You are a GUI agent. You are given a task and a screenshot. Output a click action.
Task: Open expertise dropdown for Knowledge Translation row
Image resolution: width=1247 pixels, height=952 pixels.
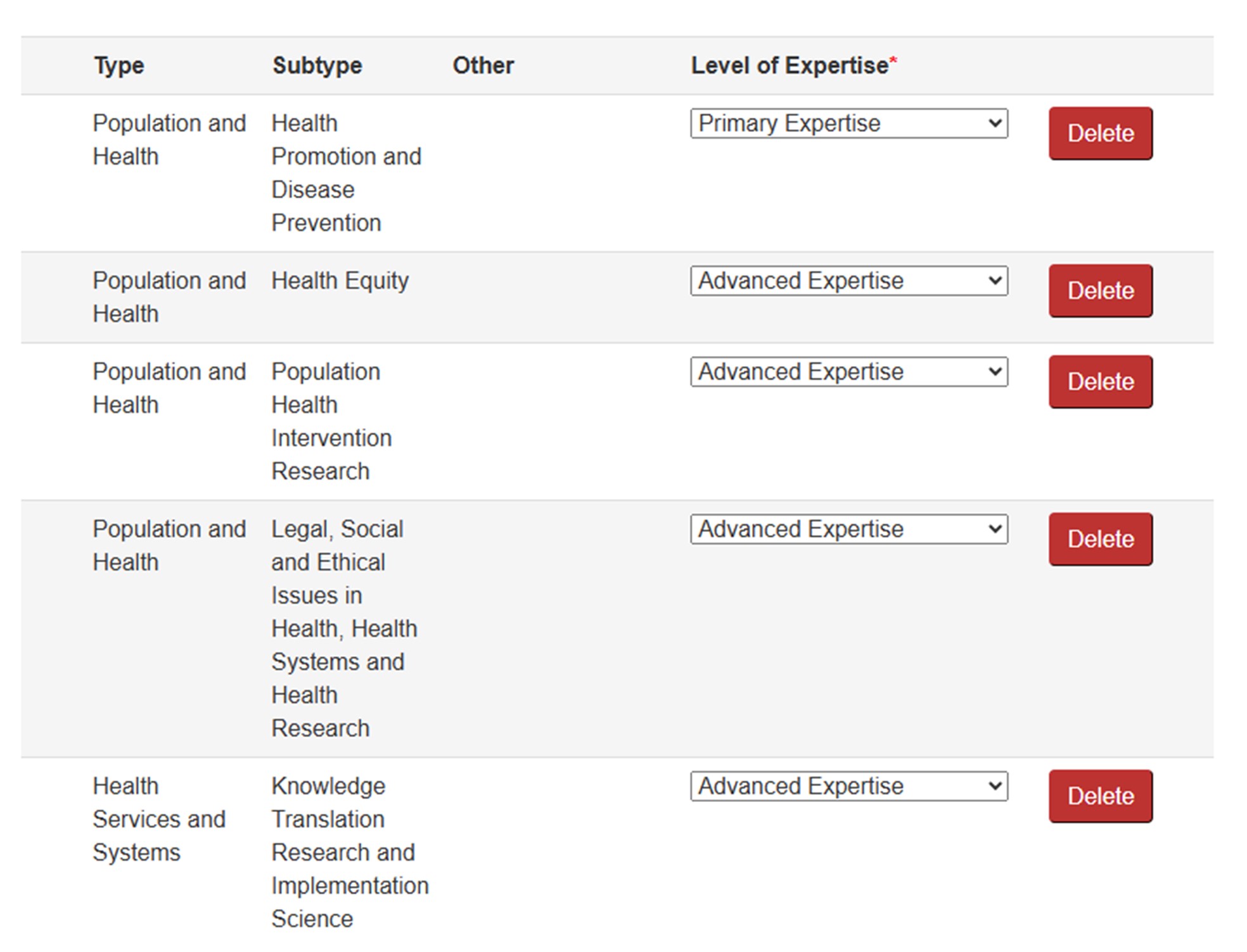[848, 786]
